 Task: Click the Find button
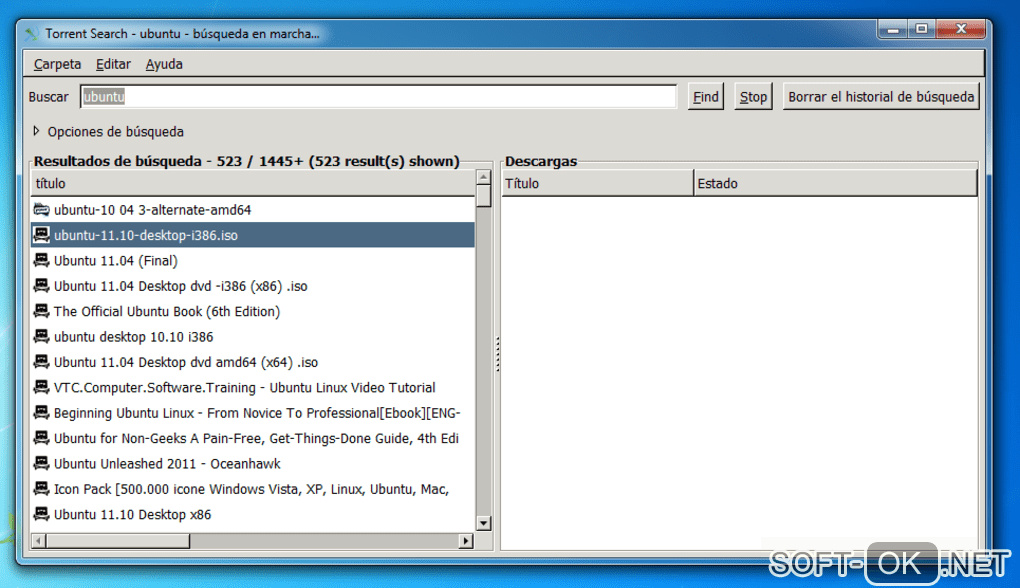pos(706,97)
